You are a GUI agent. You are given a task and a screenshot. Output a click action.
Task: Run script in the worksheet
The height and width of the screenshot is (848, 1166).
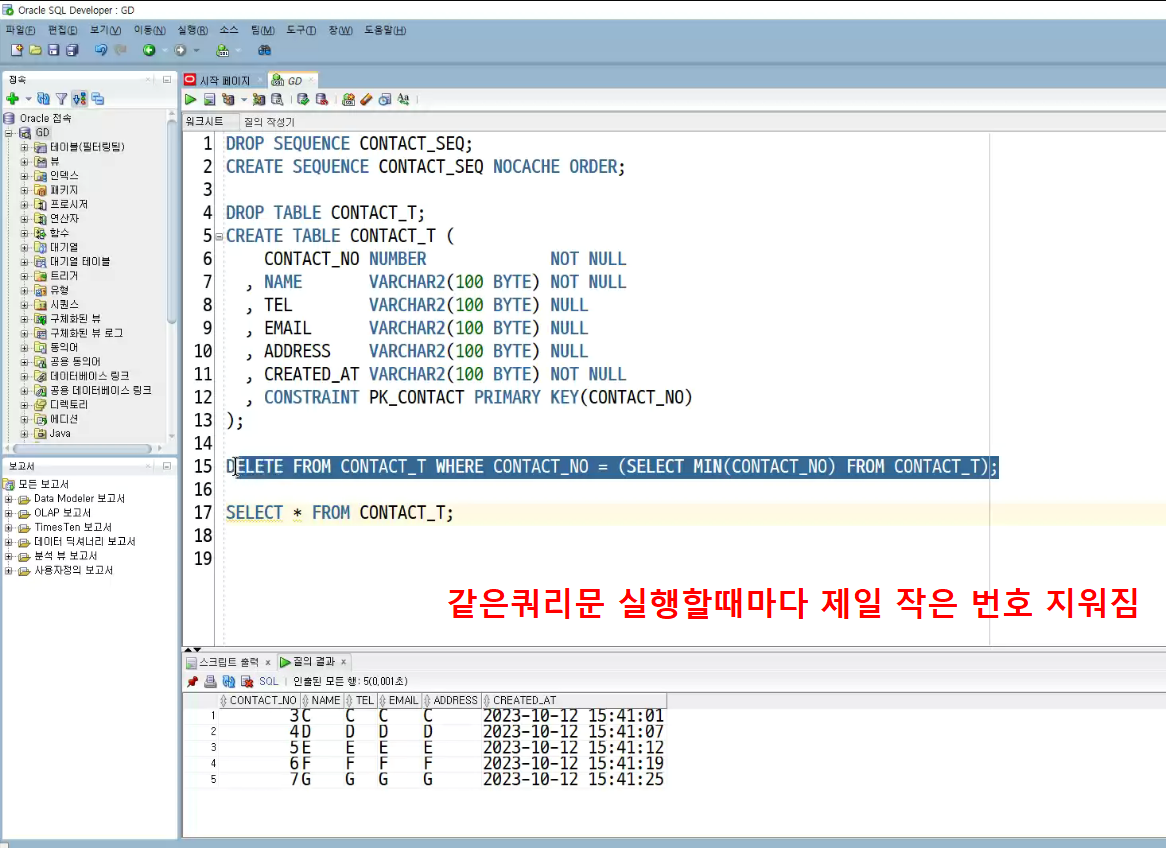210,99
